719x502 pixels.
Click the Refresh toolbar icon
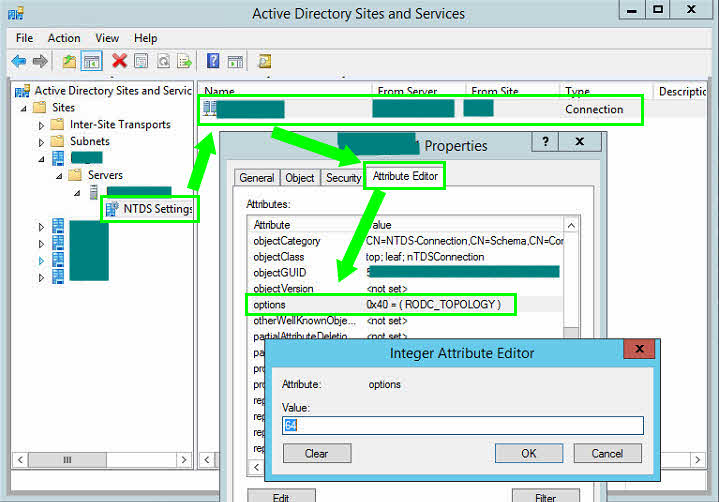(x=163, y=61)
